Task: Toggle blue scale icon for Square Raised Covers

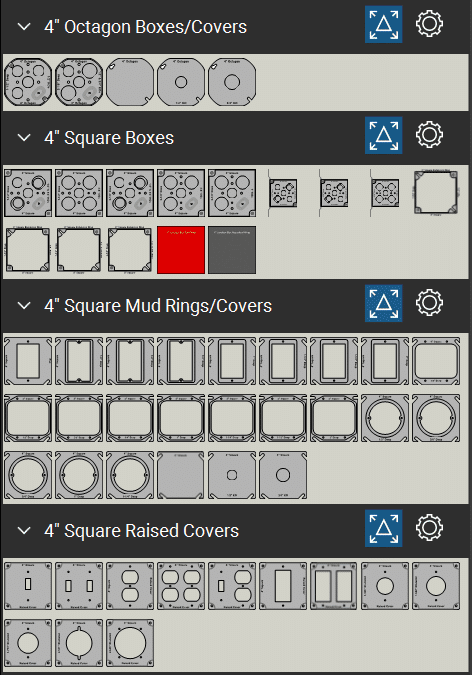Action: click(x=383, y=528)
